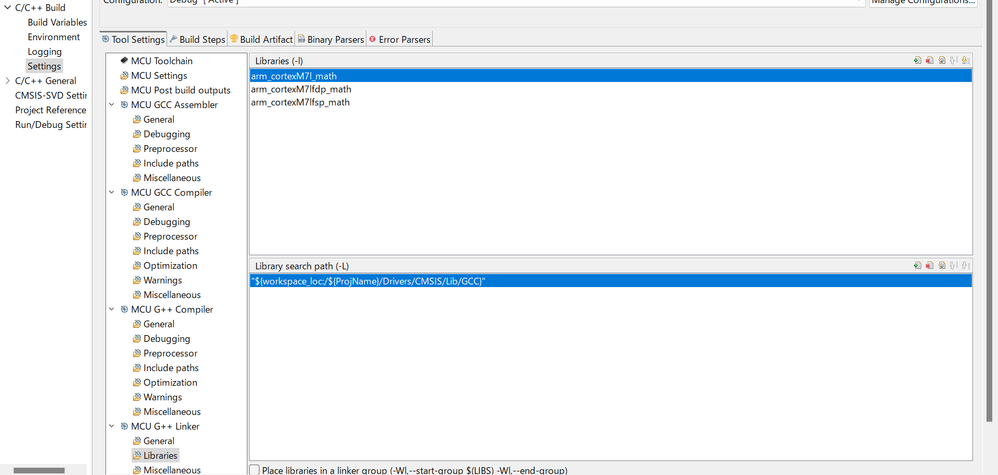Open Preprocessor under MCU GCC Compiler
This screenshot has height=475, width=998.
pyautogui.click(x=165, y=237)
